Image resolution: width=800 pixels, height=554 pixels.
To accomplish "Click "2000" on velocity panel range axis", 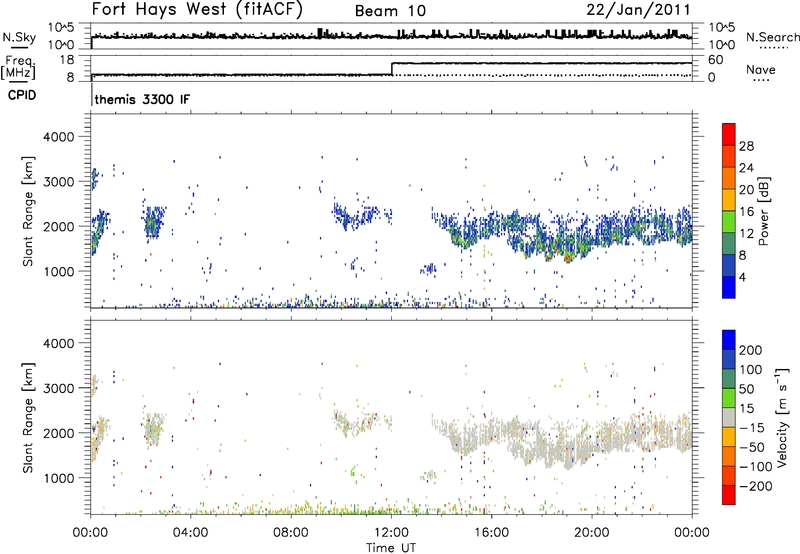I will pyautogui.click(x=58, y=433).
